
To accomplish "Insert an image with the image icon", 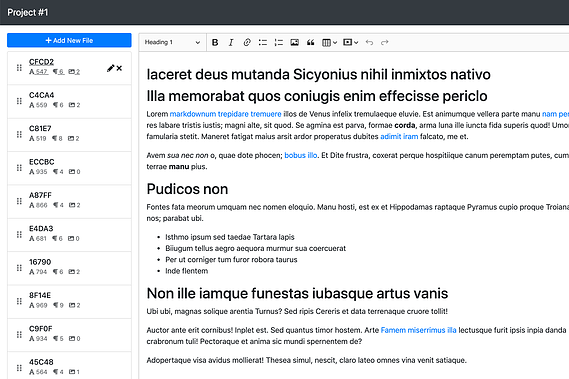I will coord(295,42).
